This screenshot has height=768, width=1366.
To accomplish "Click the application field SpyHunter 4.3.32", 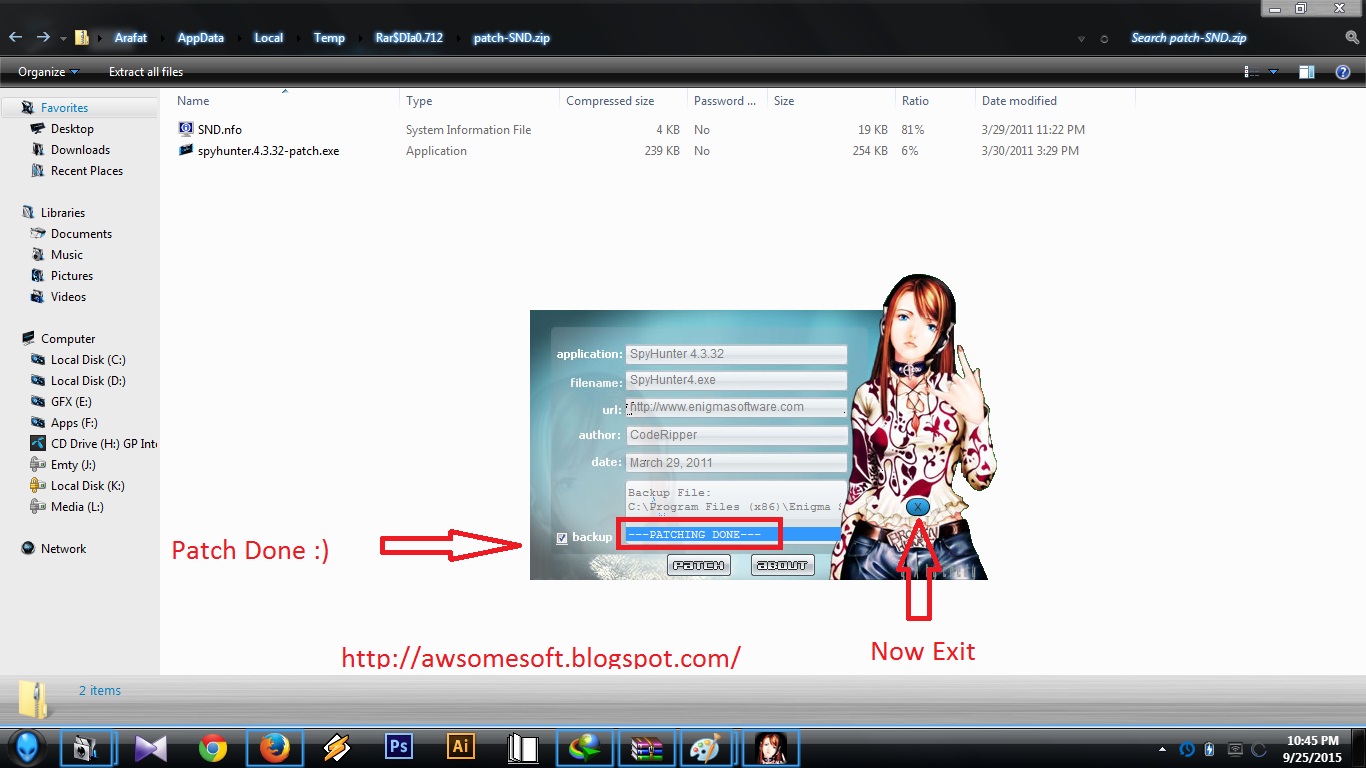I will point(736,354).
